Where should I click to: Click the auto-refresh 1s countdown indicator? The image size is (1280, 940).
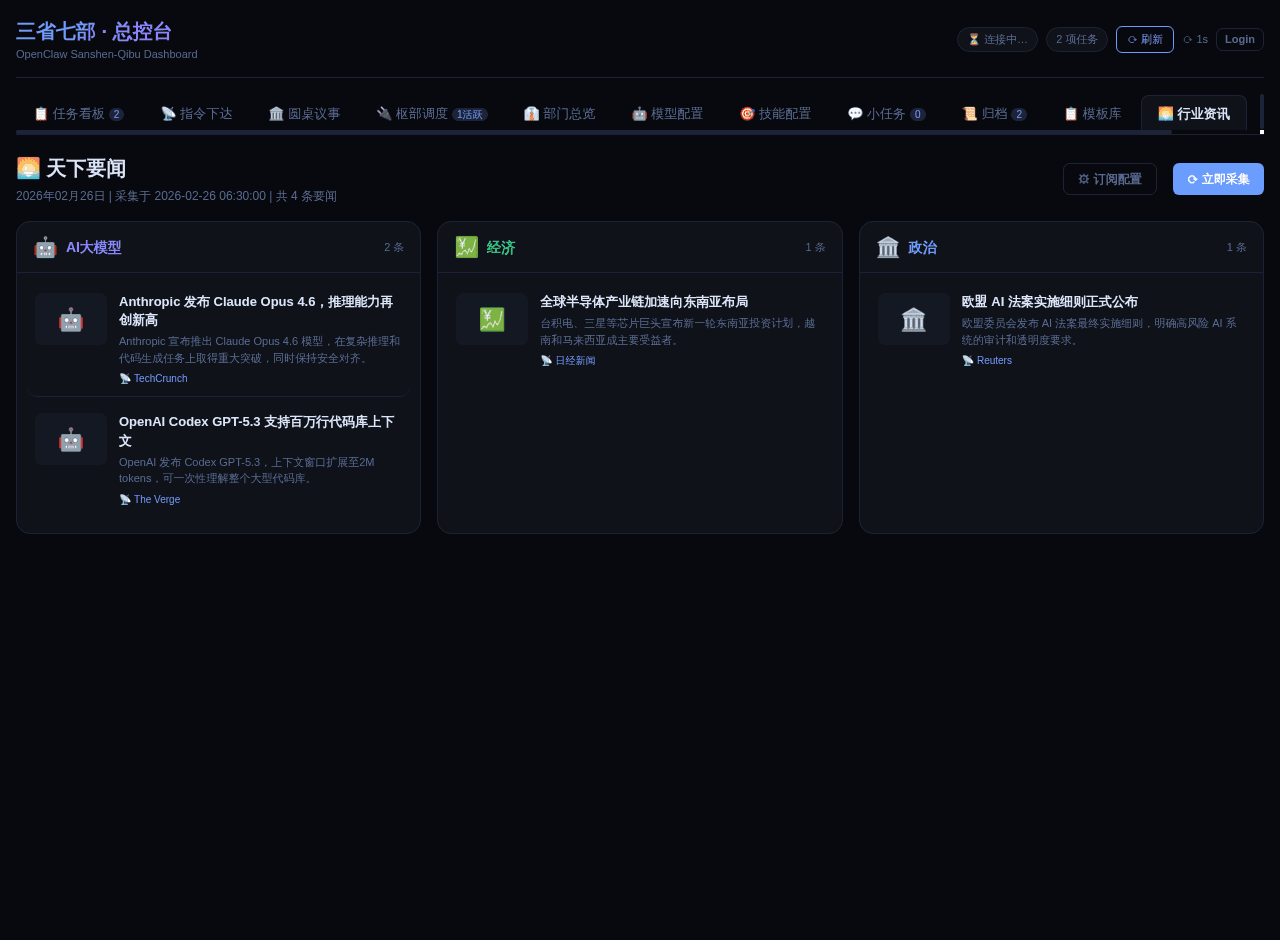(1195, 40)
